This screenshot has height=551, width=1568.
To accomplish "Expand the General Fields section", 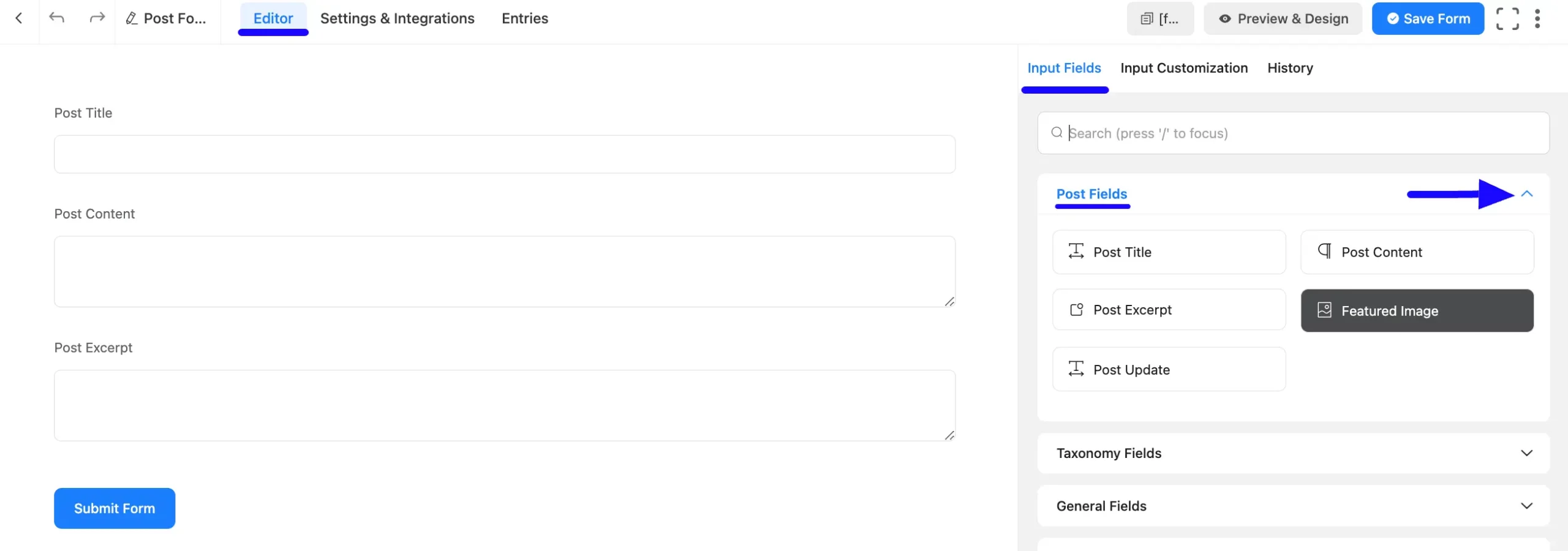I will (x=1293, y=506).
